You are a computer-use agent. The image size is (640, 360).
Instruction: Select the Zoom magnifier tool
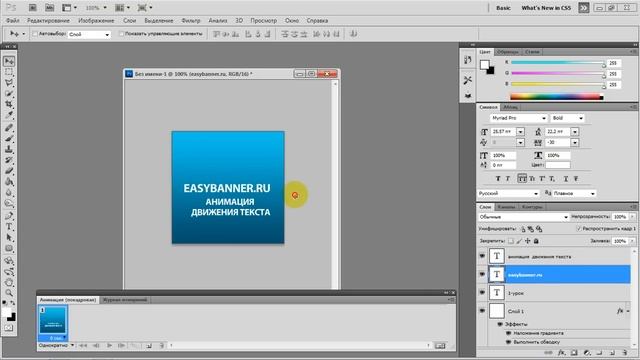pyautogui.click(x=9, y=293)
